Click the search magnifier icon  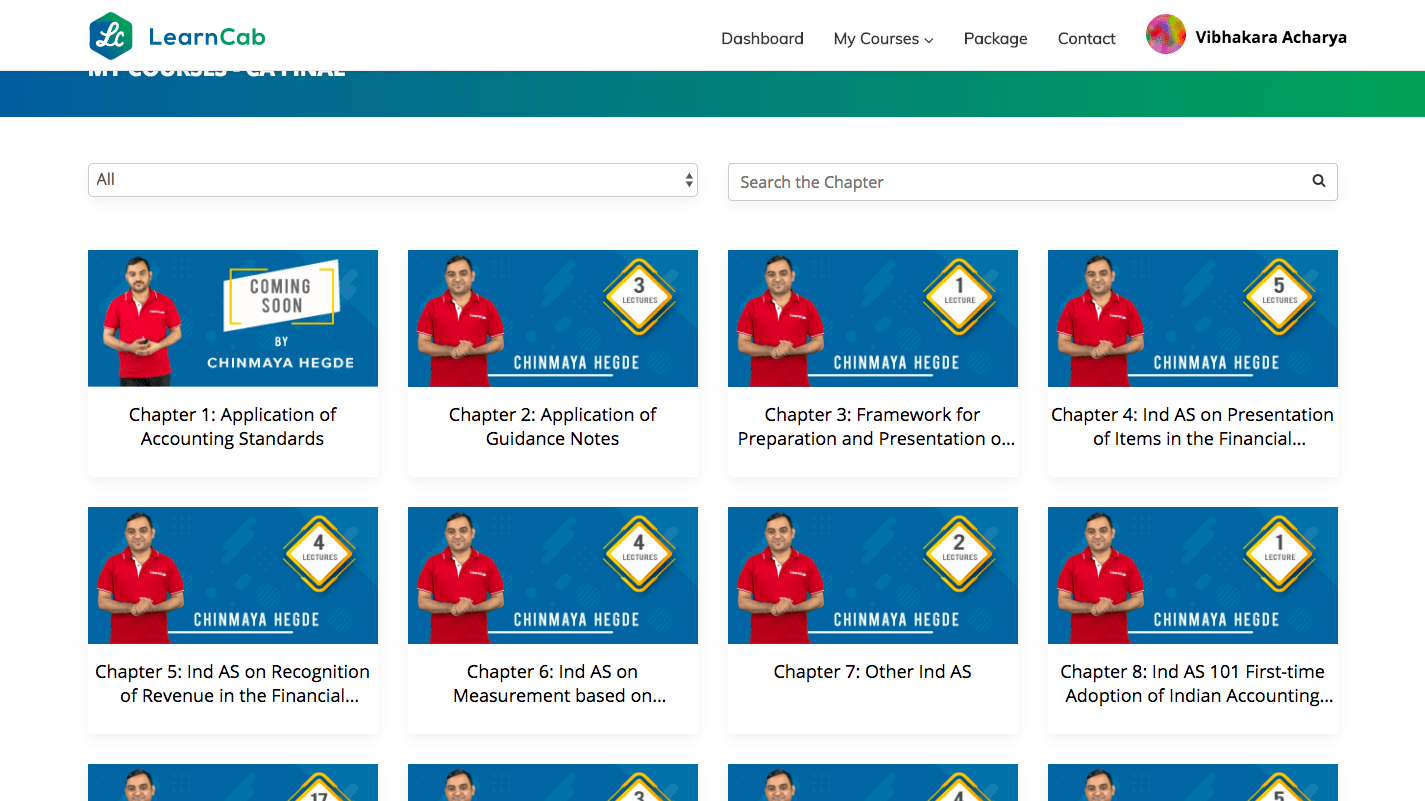click(1318, 181)
